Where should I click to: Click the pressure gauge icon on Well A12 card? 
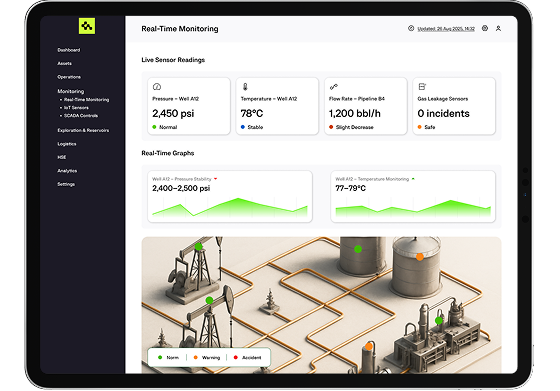point(157,86)
